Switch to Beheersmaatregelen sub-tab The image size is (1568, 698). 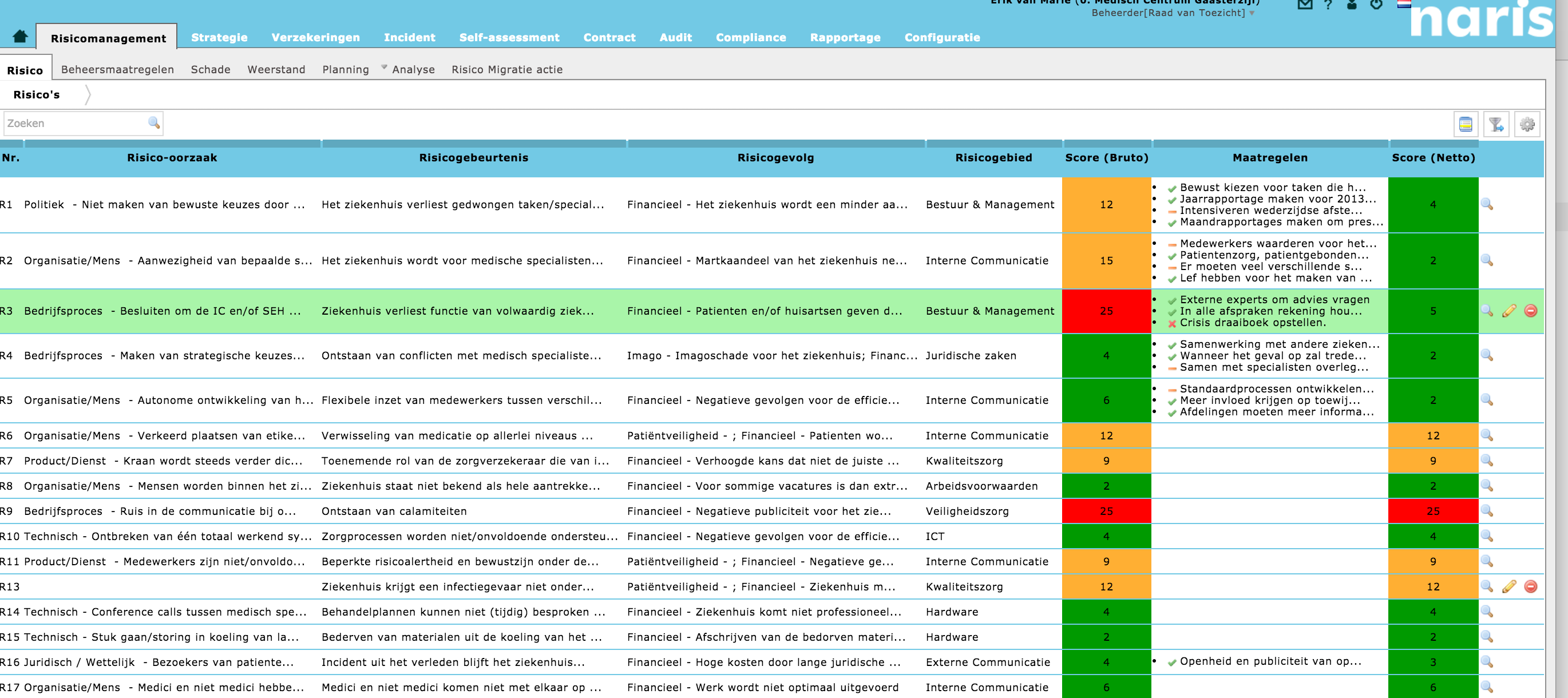pos(117,70)
